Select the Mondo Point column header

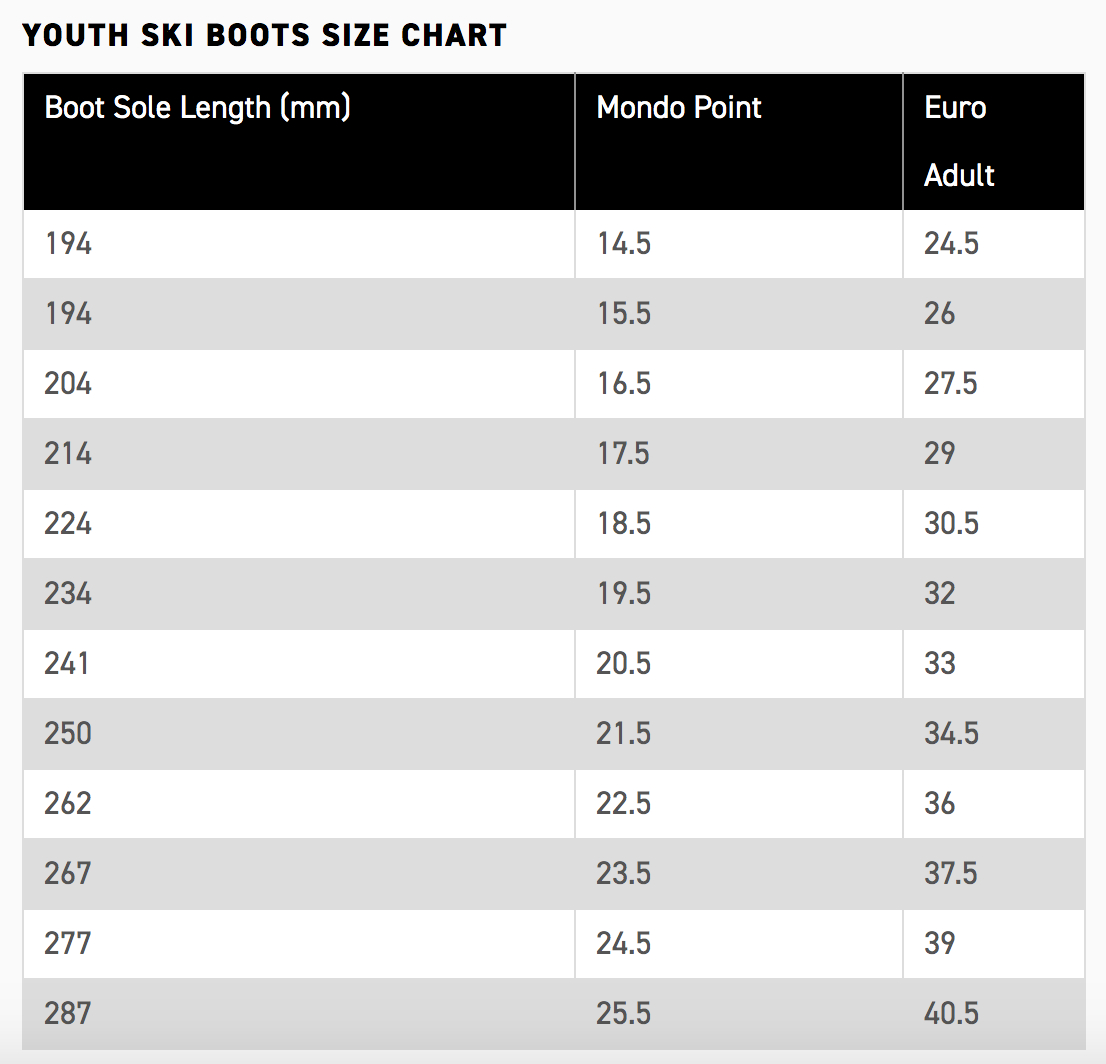point(679,108)
